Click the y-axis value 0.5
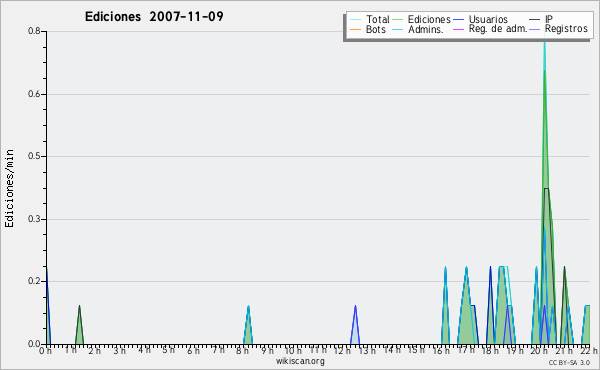600x370 pixels. [34, 156]
